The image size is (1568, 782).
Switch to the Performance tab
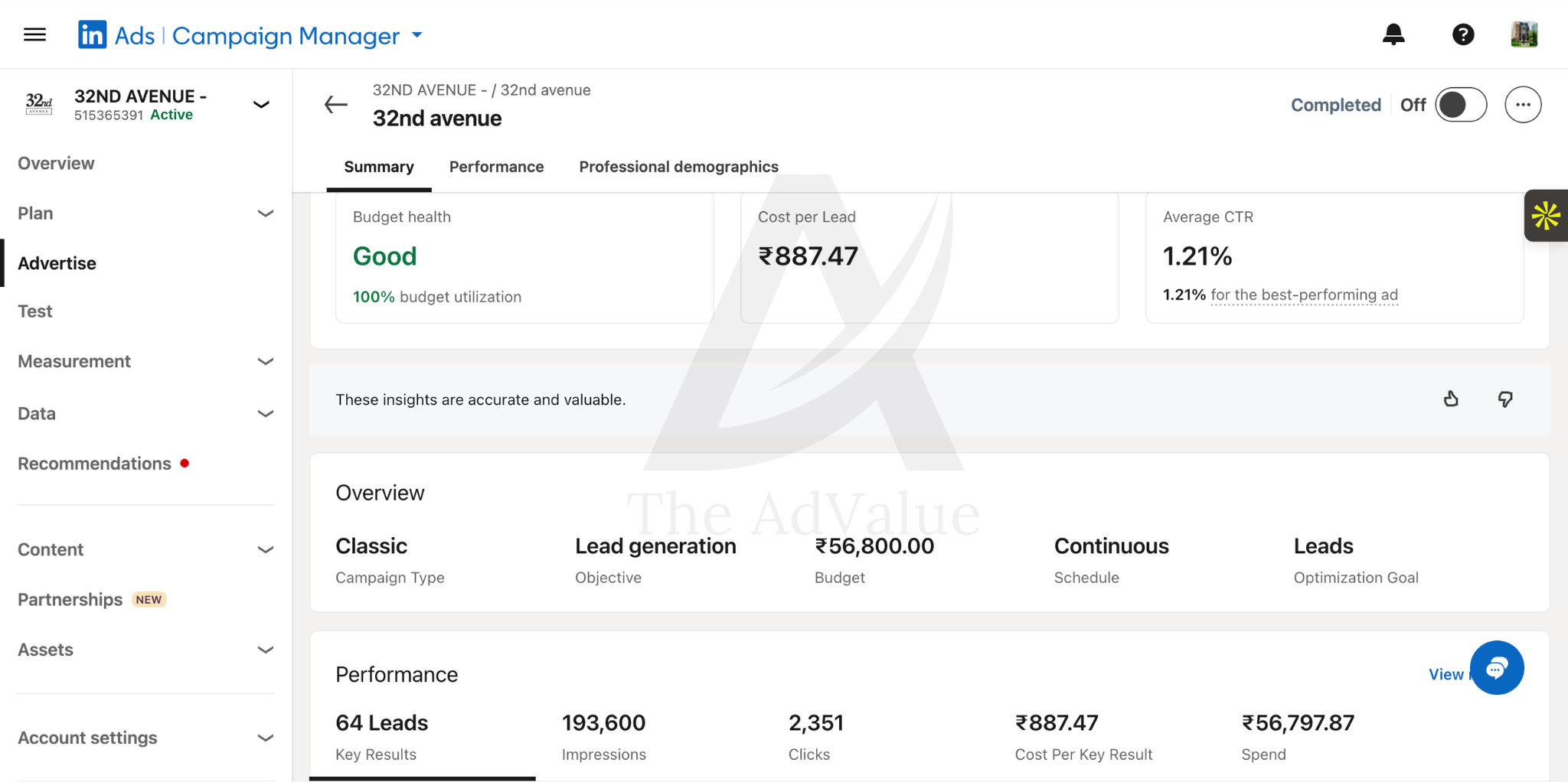(x=496, y=167)
